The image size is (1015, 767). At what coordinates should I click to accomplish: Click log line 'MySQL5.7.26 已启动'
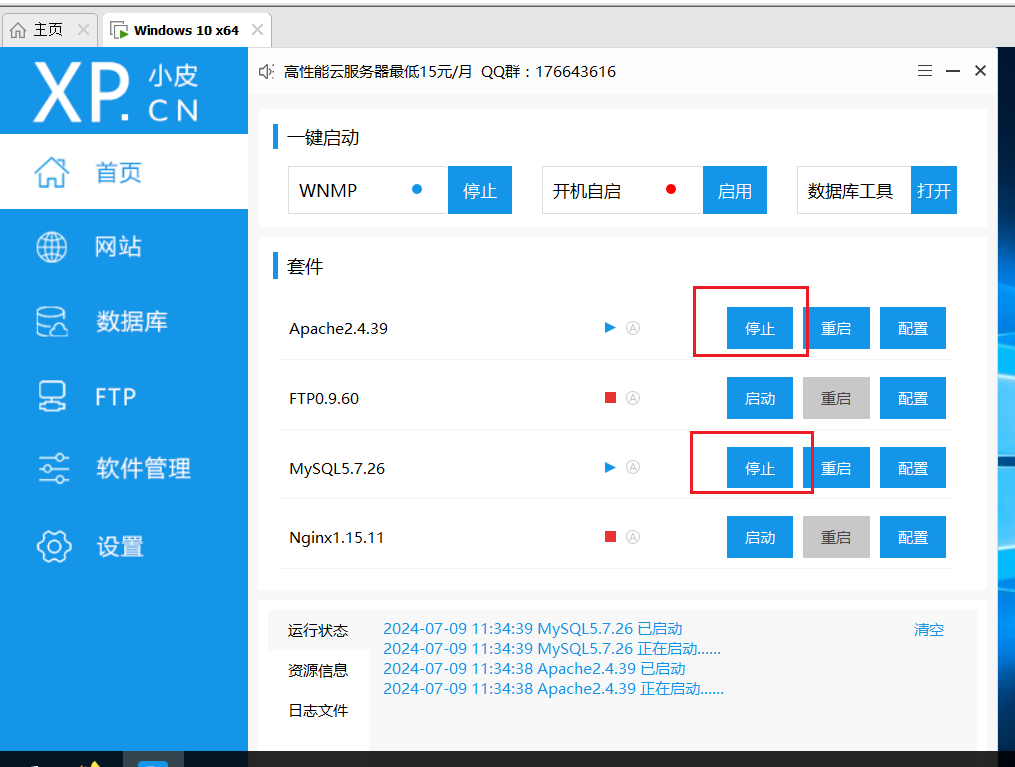[533, 628]
